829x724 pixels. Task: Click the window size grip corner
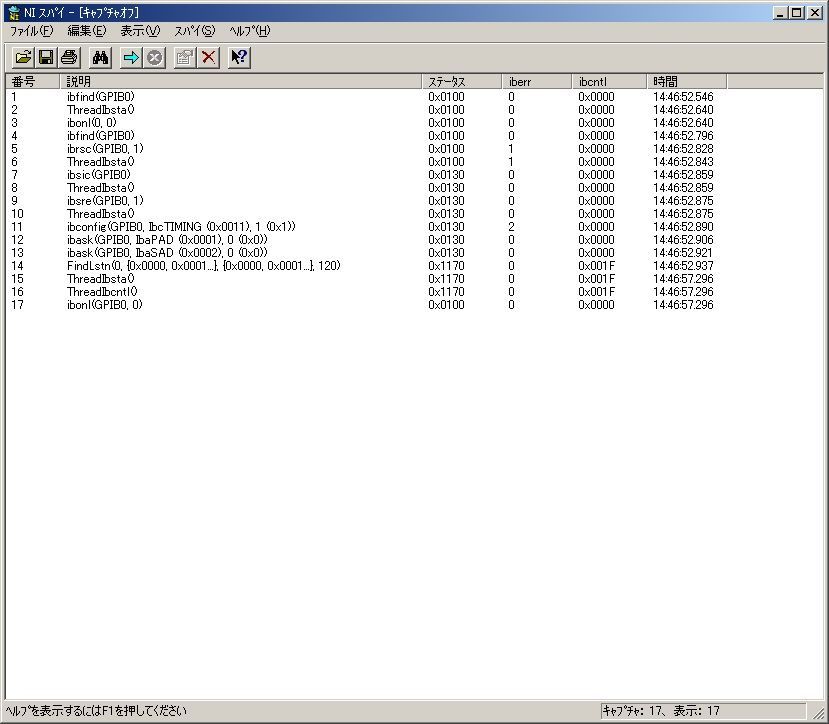click(x=818, y=713)
